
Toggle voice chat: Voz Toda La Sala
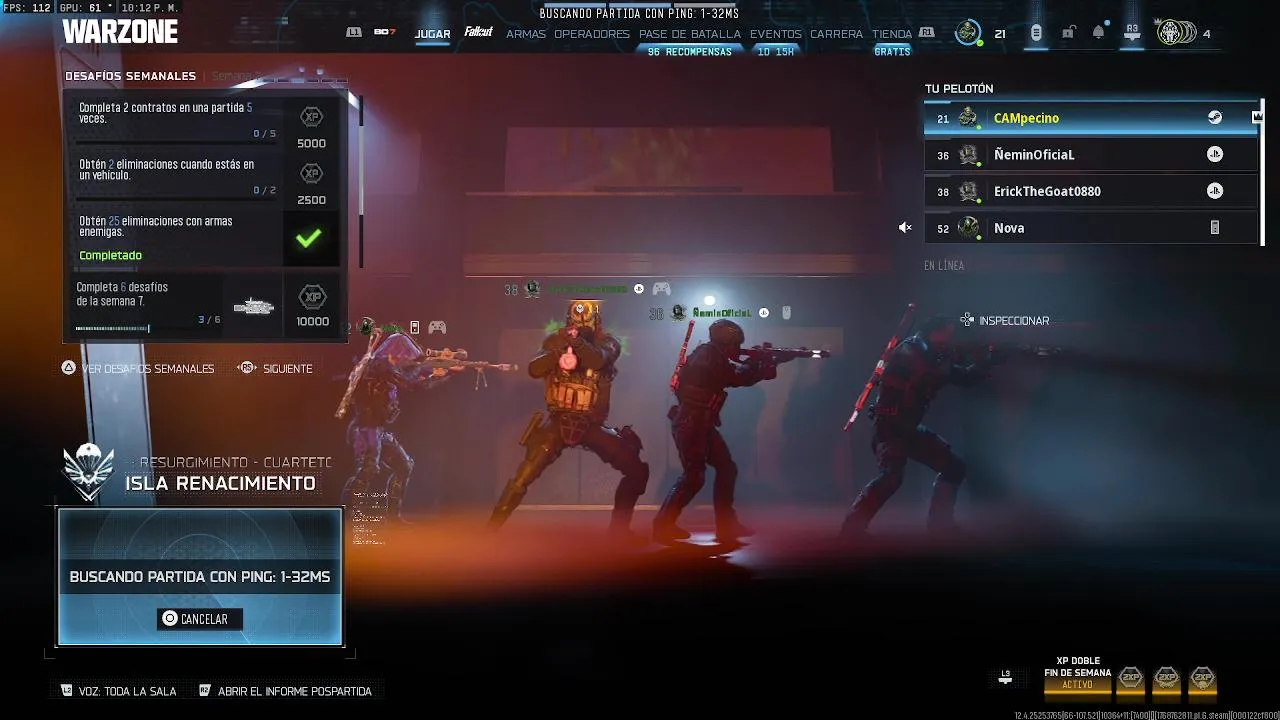pos(118,691)
